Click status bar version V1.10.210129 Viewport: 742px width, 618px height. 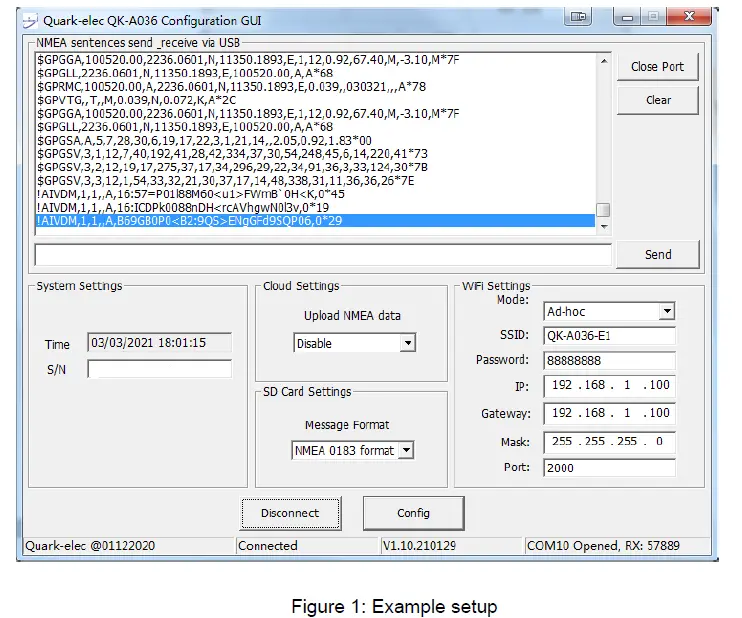[x=419, y=546]
